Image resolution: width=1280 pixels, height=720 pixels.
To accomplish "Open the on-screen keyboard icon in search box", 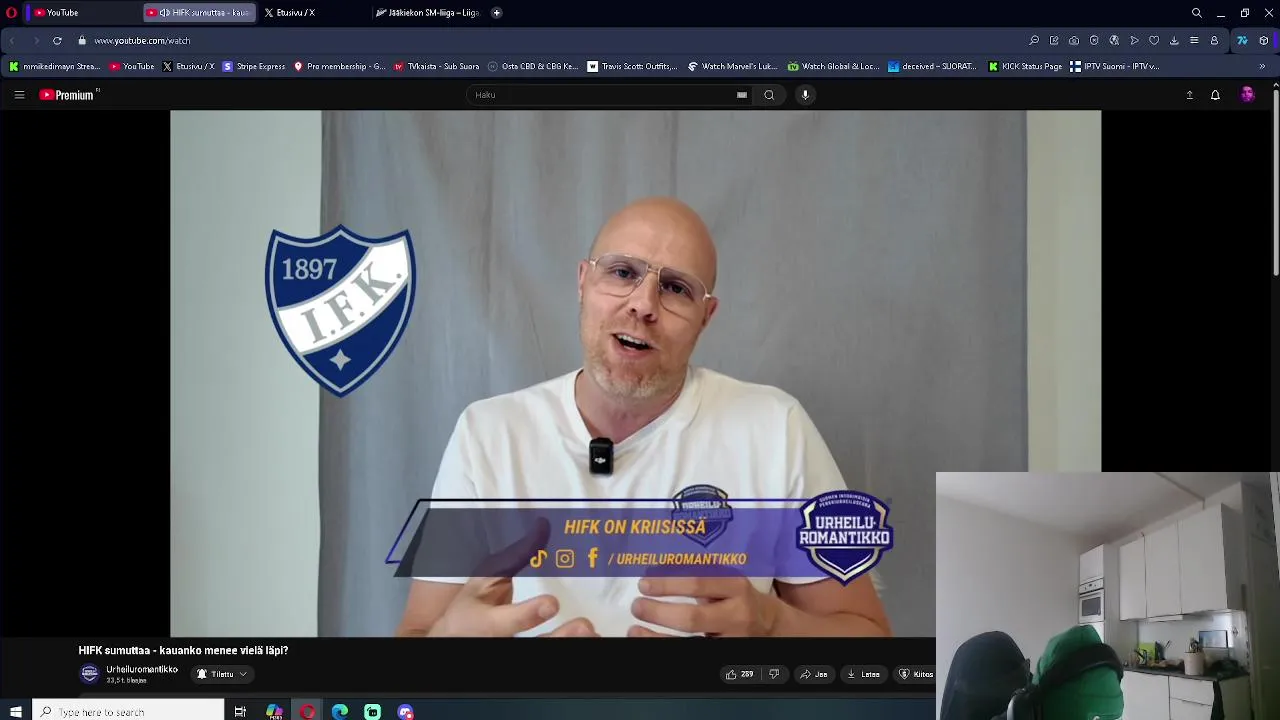I will point(742,95).
